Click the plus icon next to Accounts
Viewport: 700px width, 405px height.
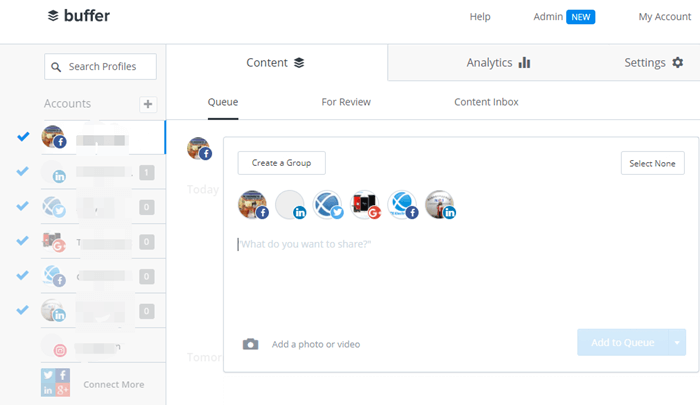(x=148, y=104)
